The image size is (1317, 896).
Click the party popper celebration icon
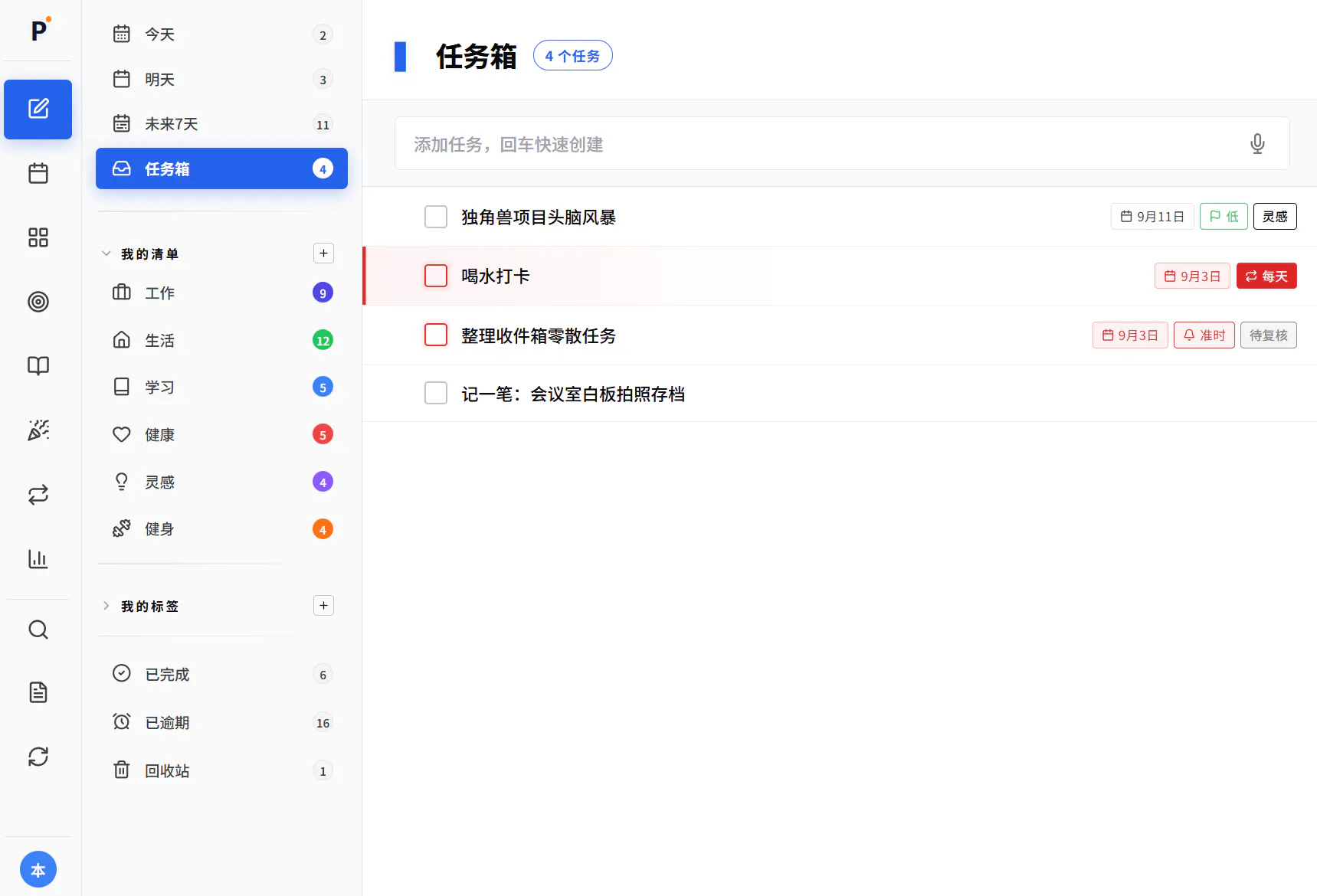click(x=38, y=430)
